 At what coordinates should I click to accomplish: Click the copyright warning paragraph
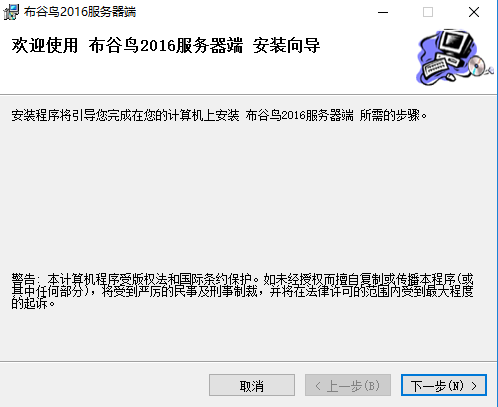tap(242, 291)
